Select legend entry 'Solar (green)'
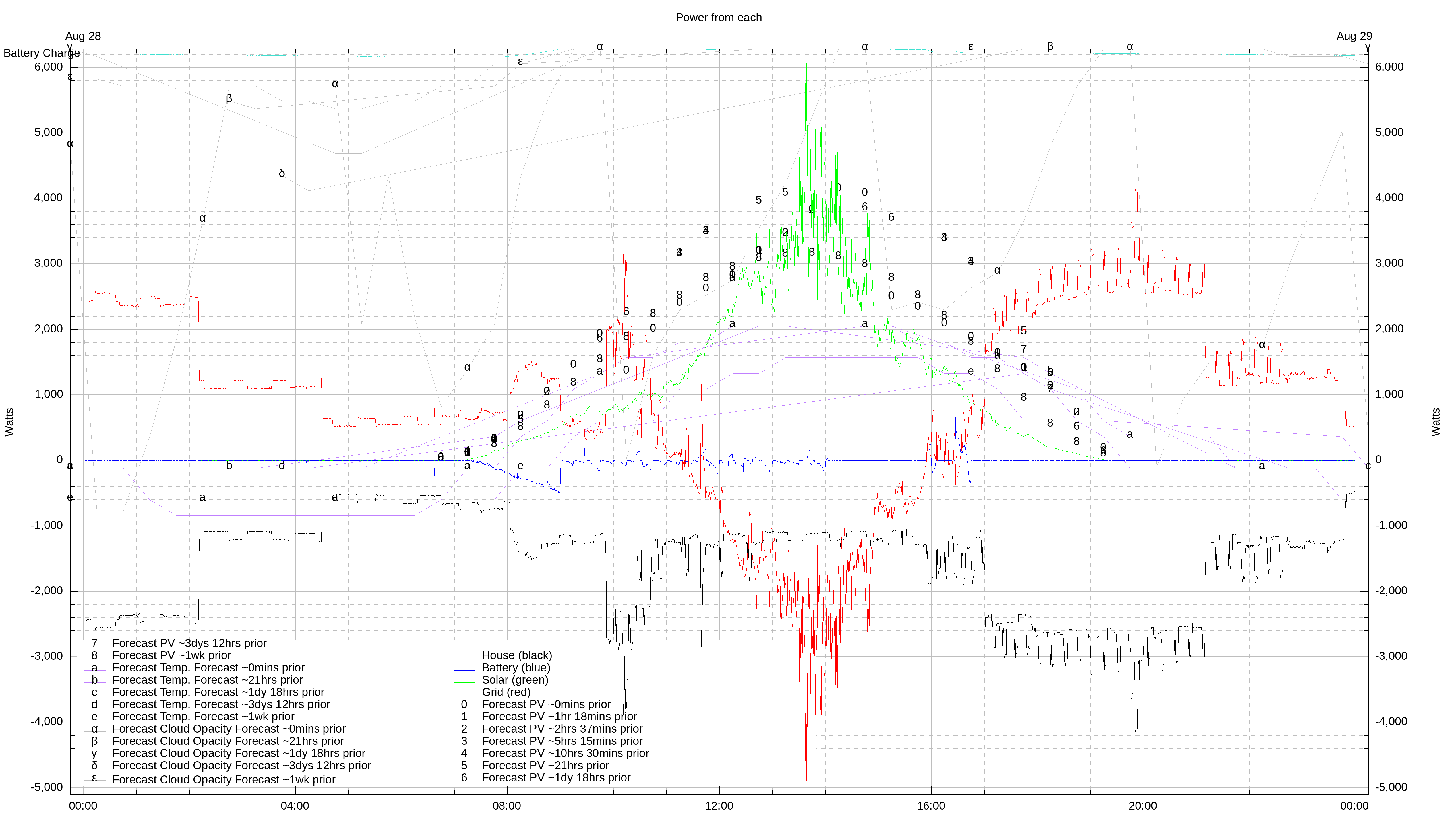Image resolution: width=1456 pixels, height=819 pixels. (x=515, y=680)
